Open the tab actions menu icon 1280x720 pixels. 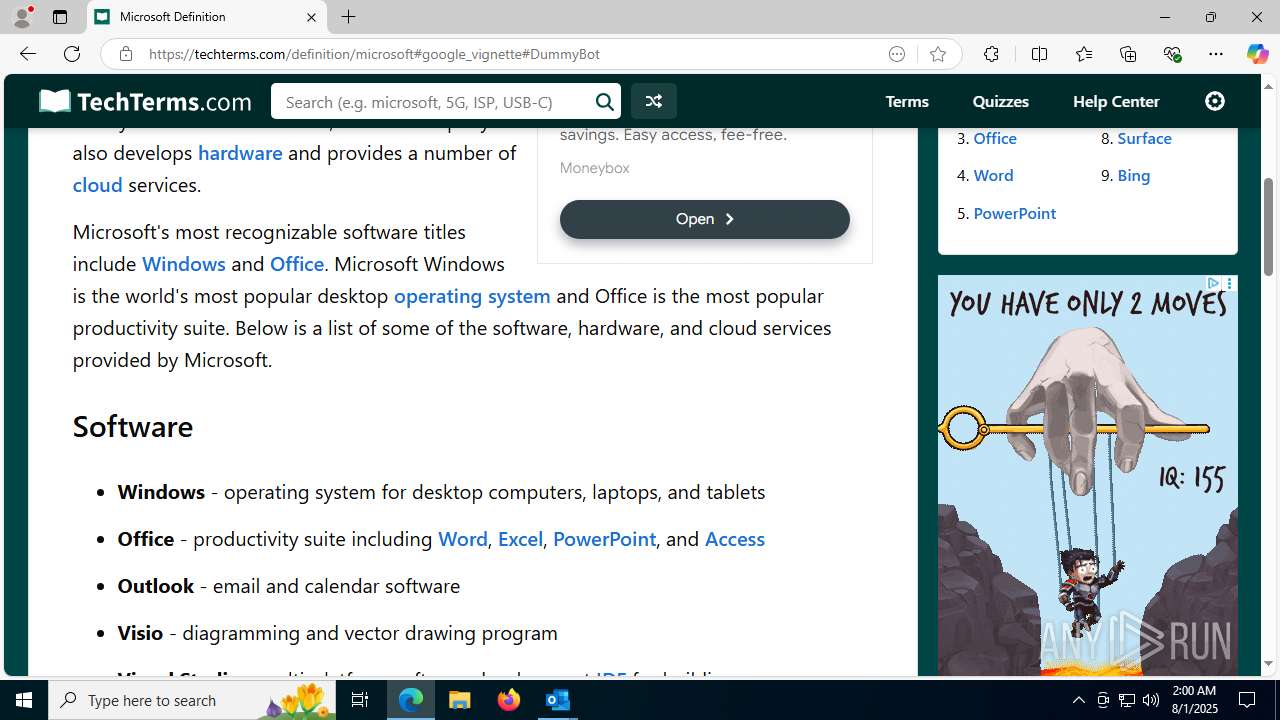[60, 17]
